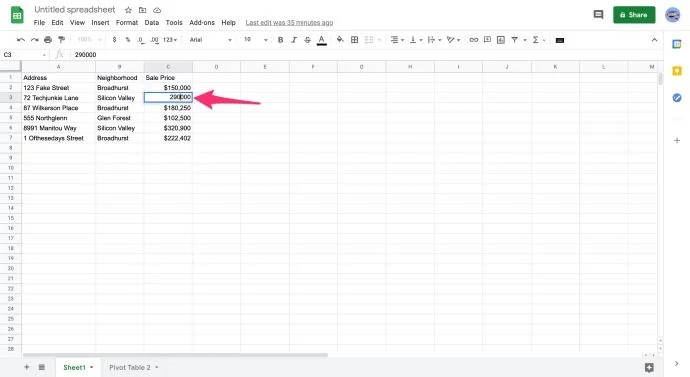Open the Calendar side panel icon
Image resolution: width=690 pixels, height=377 pixels.
click(x=677, y=44)
